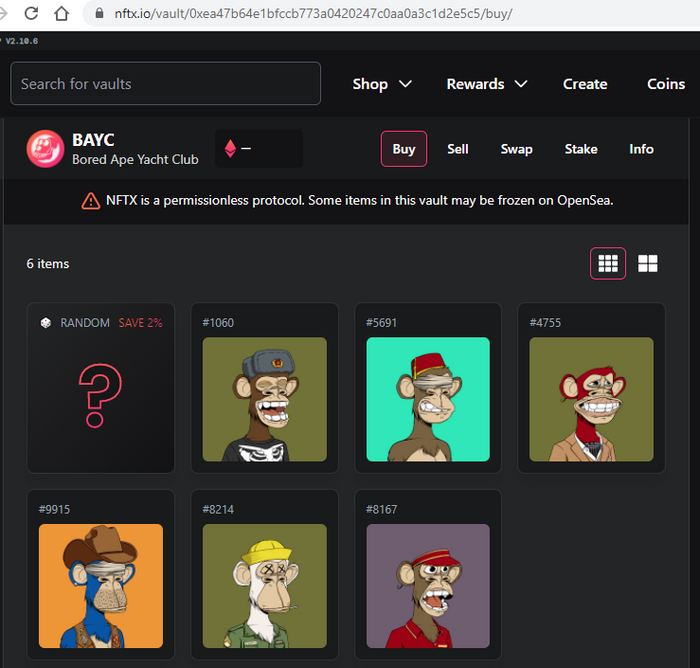
Task: Switch to the large grid view
Action: 647,263
